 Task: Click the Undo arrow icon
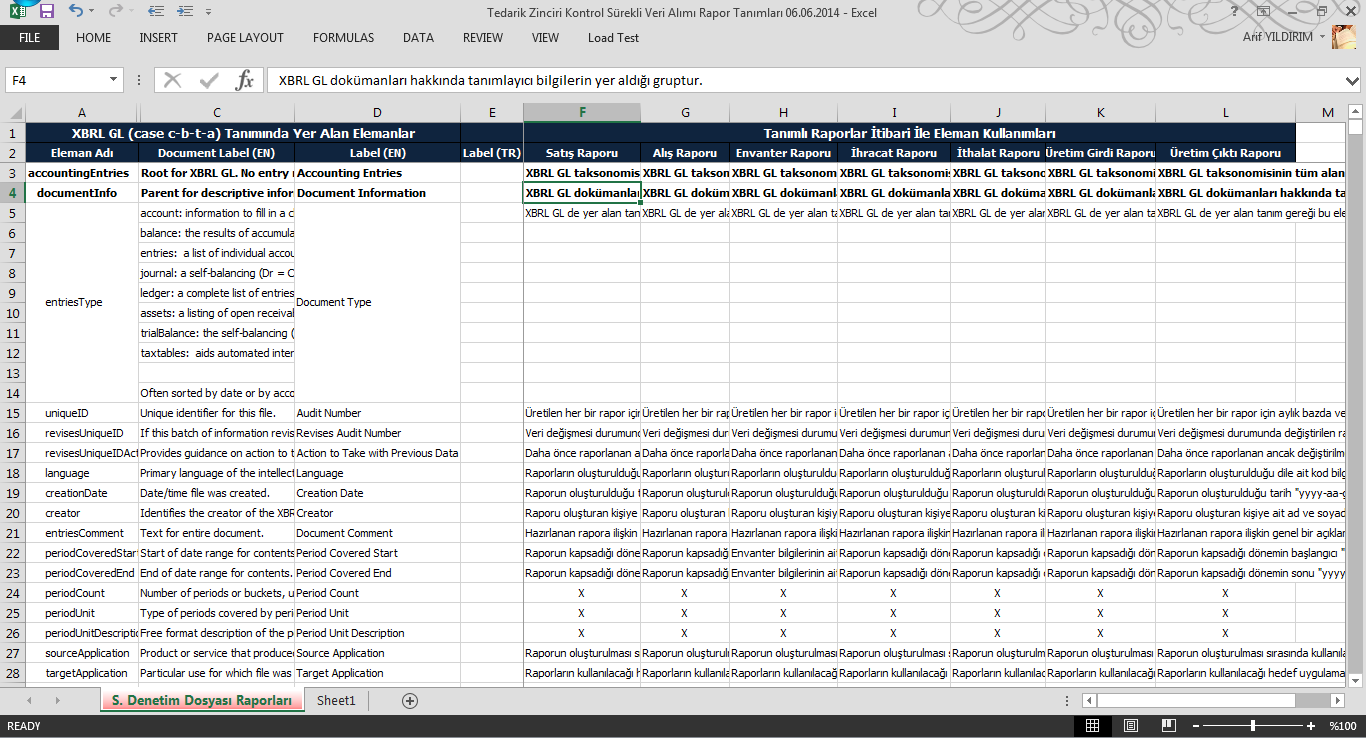pyautogui.click(x=77, y=11)
